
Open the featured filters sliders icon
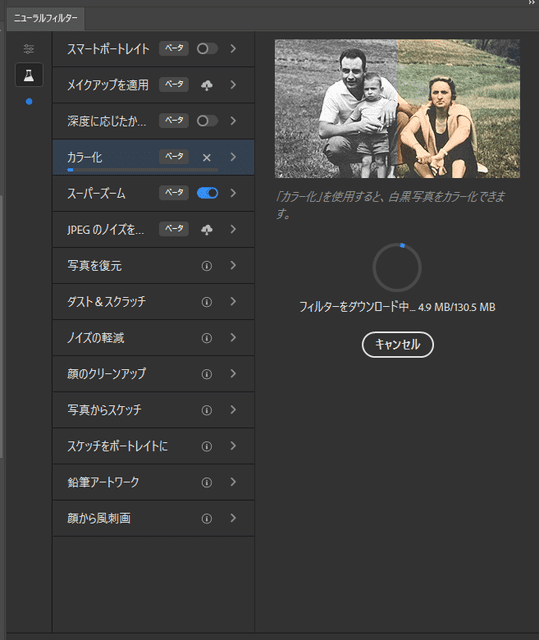29,49
